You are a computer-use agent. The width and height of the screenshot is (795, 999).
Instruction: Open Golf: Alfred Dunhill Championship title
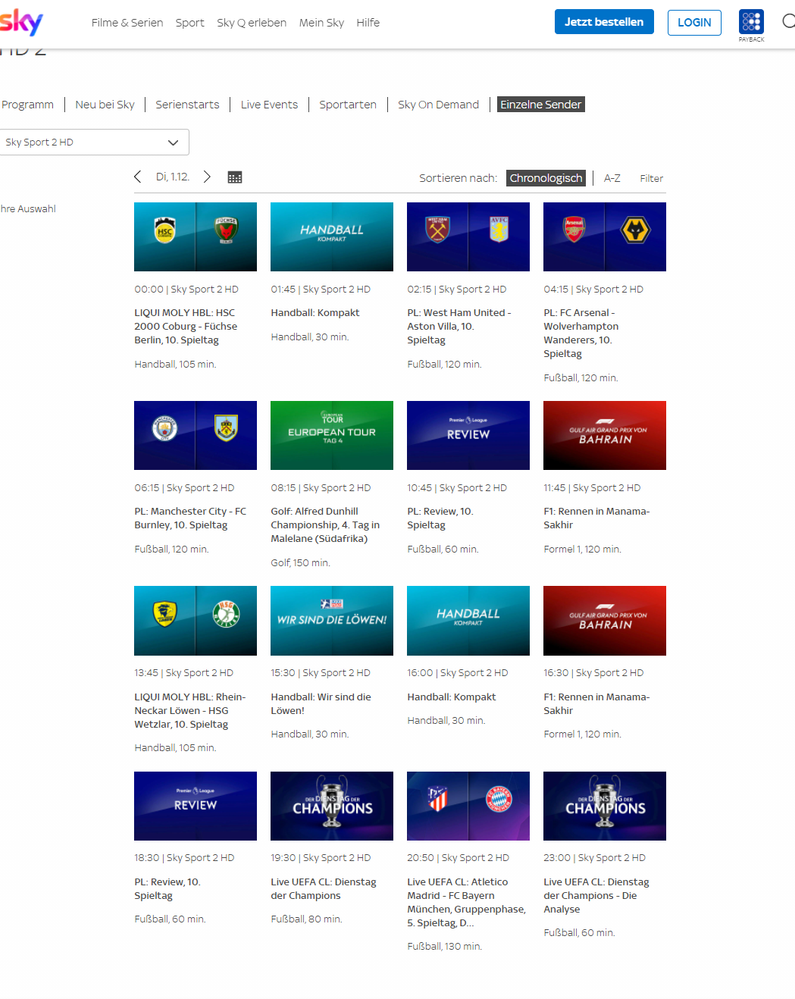click(x=325, y=525)
